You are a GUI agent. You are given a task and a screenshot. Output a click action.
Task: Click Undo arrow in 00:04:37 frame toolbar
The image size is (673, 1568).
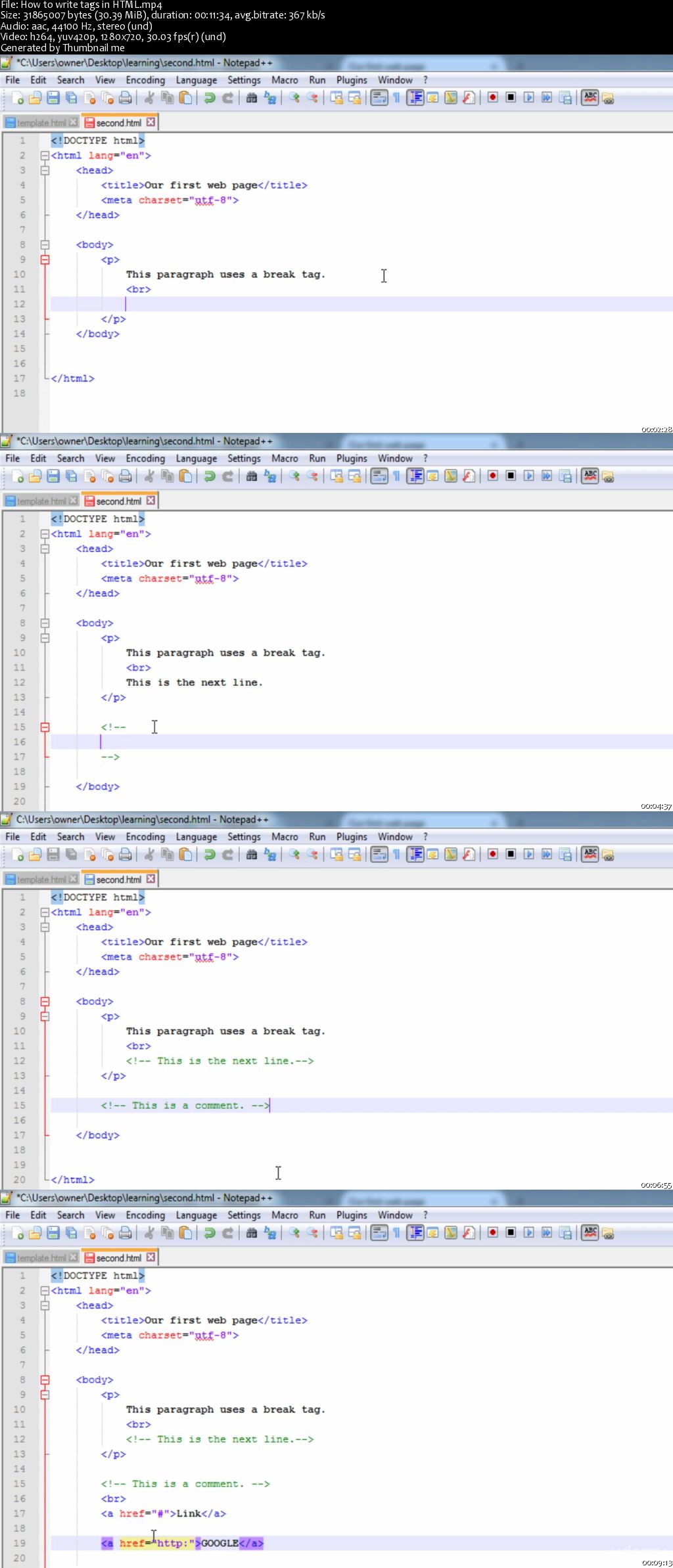coord(210,476)
